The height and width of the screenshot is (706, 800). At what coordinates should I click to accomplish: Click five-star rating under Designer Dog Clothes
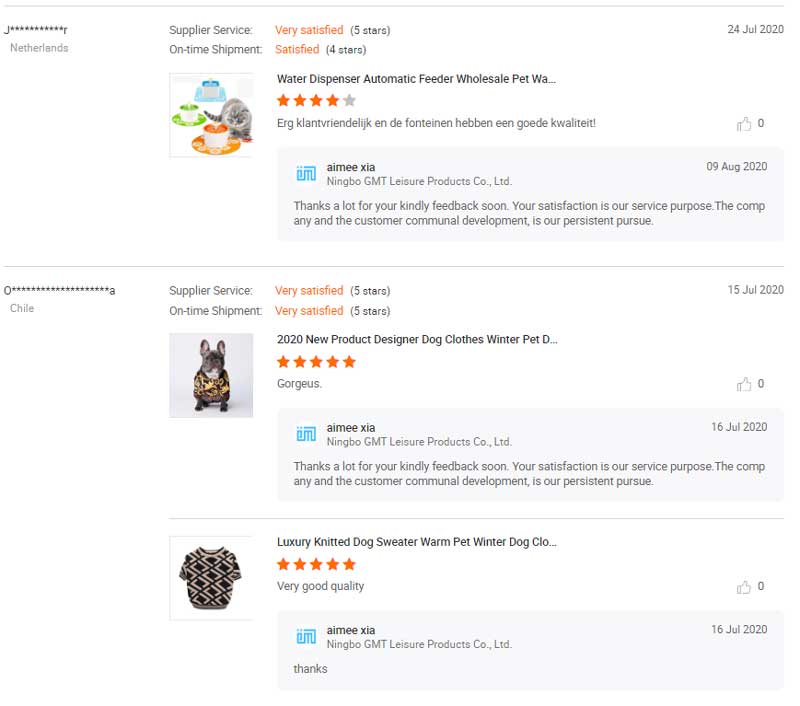316,361
